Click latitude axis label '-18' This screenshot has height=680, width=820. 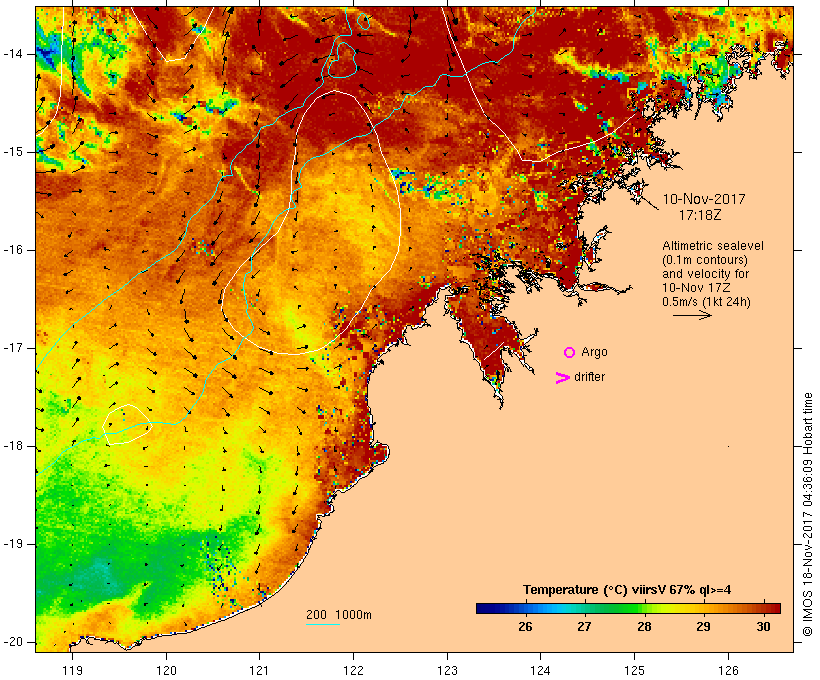(13, 446)
